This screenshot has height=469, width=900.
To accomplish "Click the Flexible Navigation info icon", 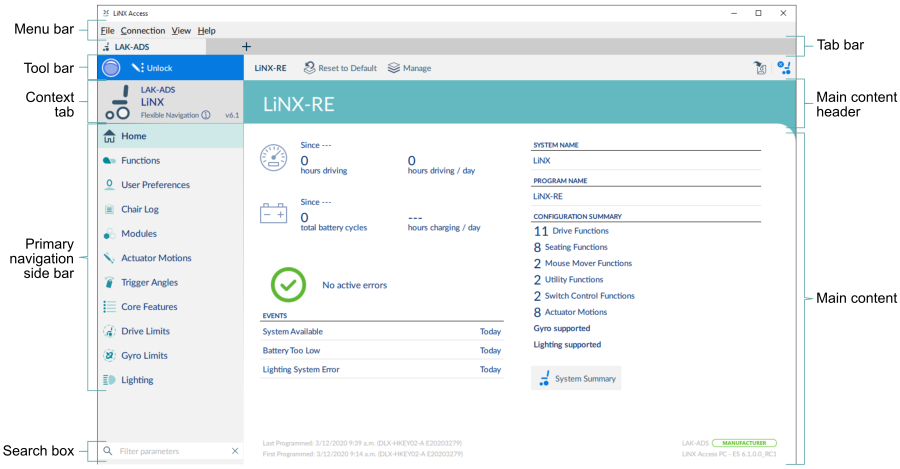I will click(x=206, y=115).
